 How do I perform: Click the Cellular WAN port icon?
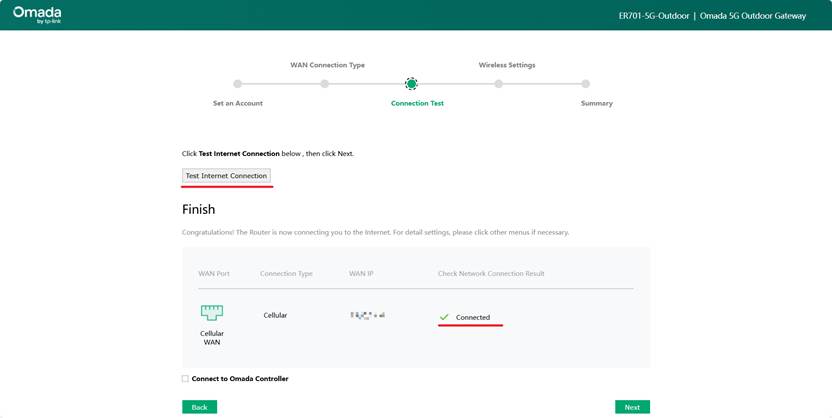pos(212,313)
